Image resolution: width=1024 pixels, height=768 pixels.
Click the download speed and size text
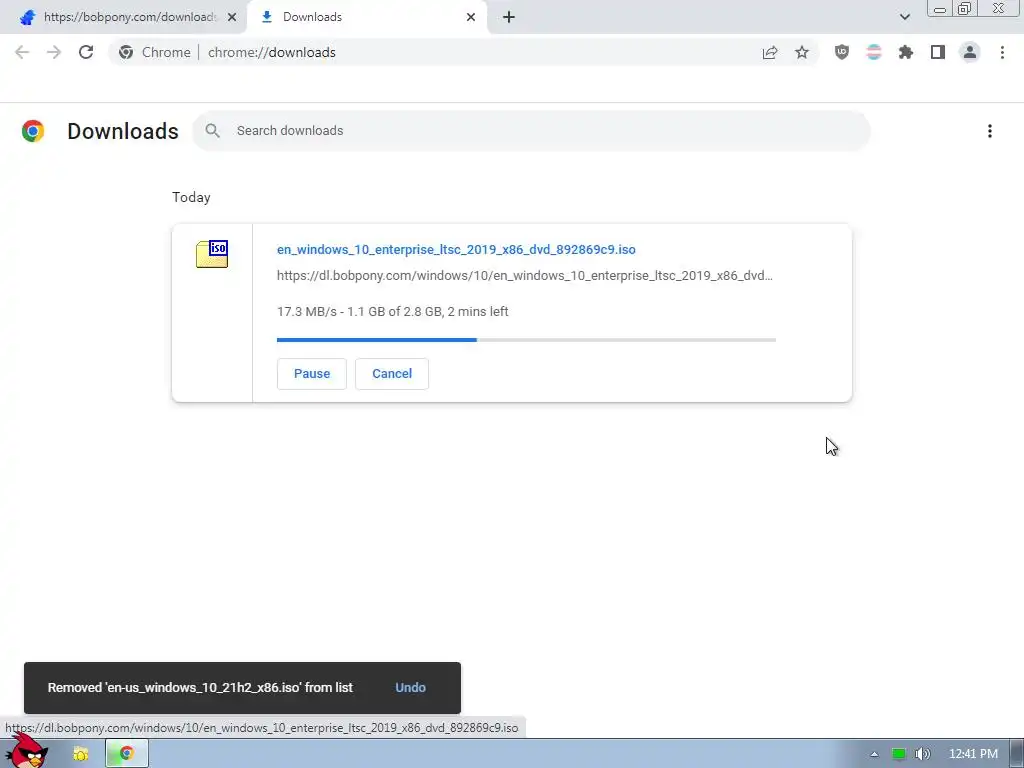(392, 312)
